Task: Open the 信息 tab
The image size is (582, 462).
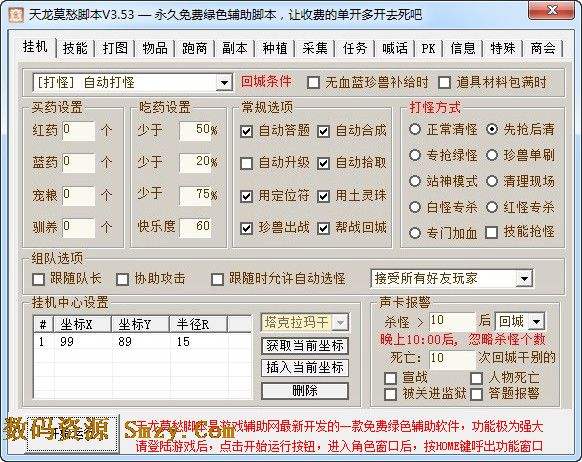Action: click(463, 48)
